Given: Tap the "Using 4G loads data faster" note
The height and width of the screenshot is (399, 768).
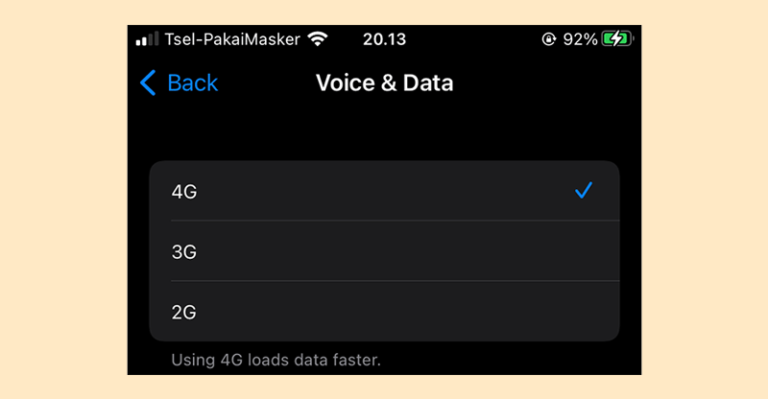Looking at the screenshot, I should click(276, 360).
